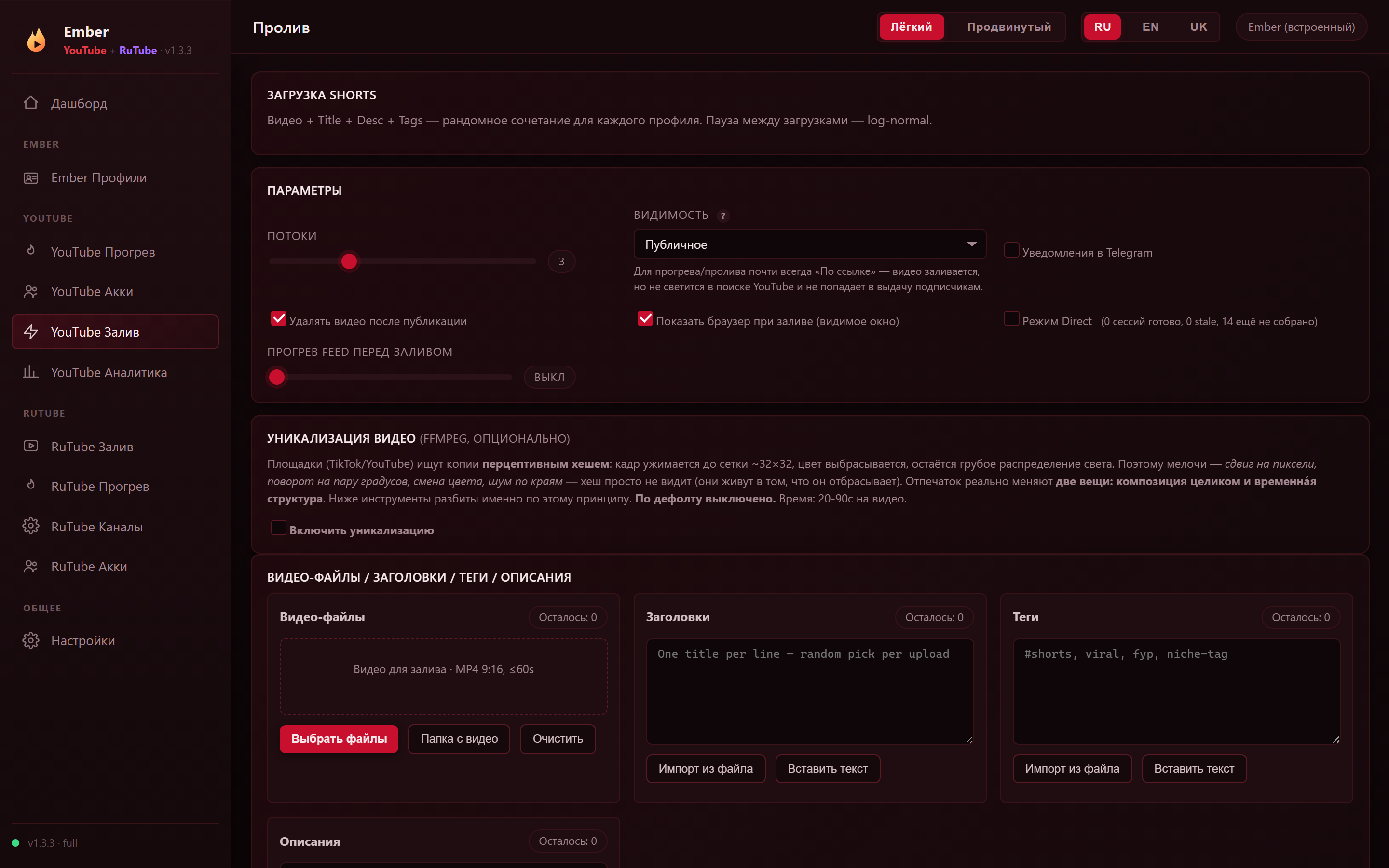Click Импорт из файла under Заголовки
This screenshot has height=868, width=1389.
706,769
